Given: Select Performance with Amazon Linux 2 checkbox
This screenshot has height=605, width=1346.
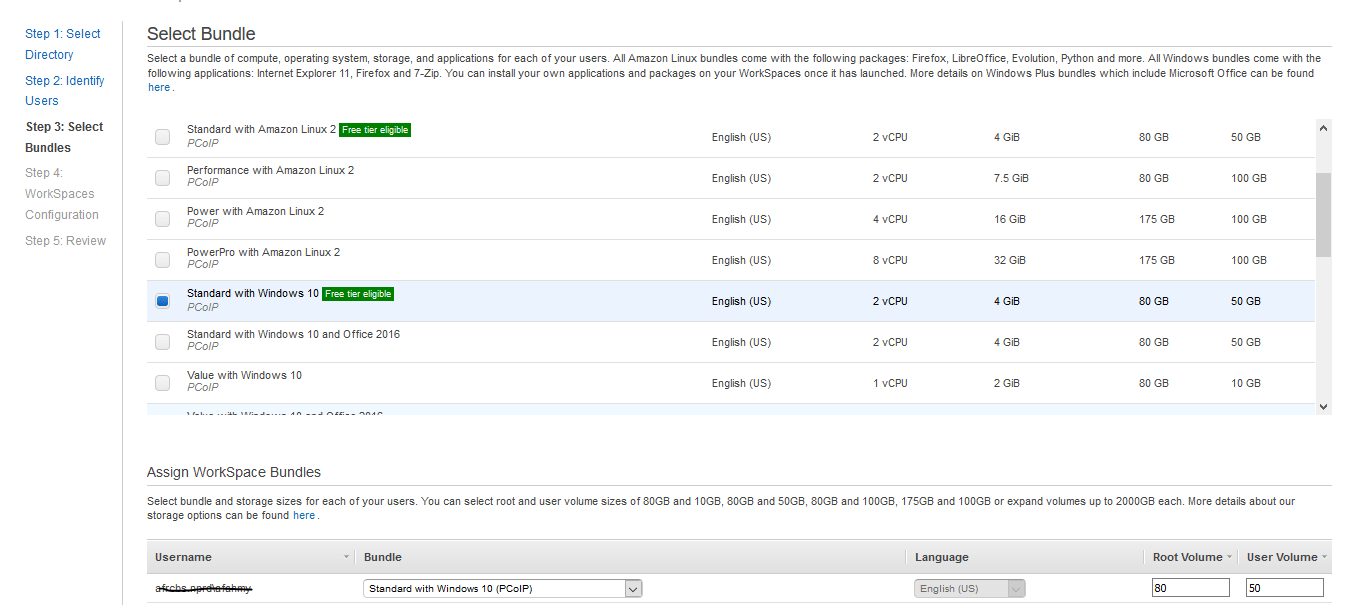Looking at the screenshot, I should point(162,178).
